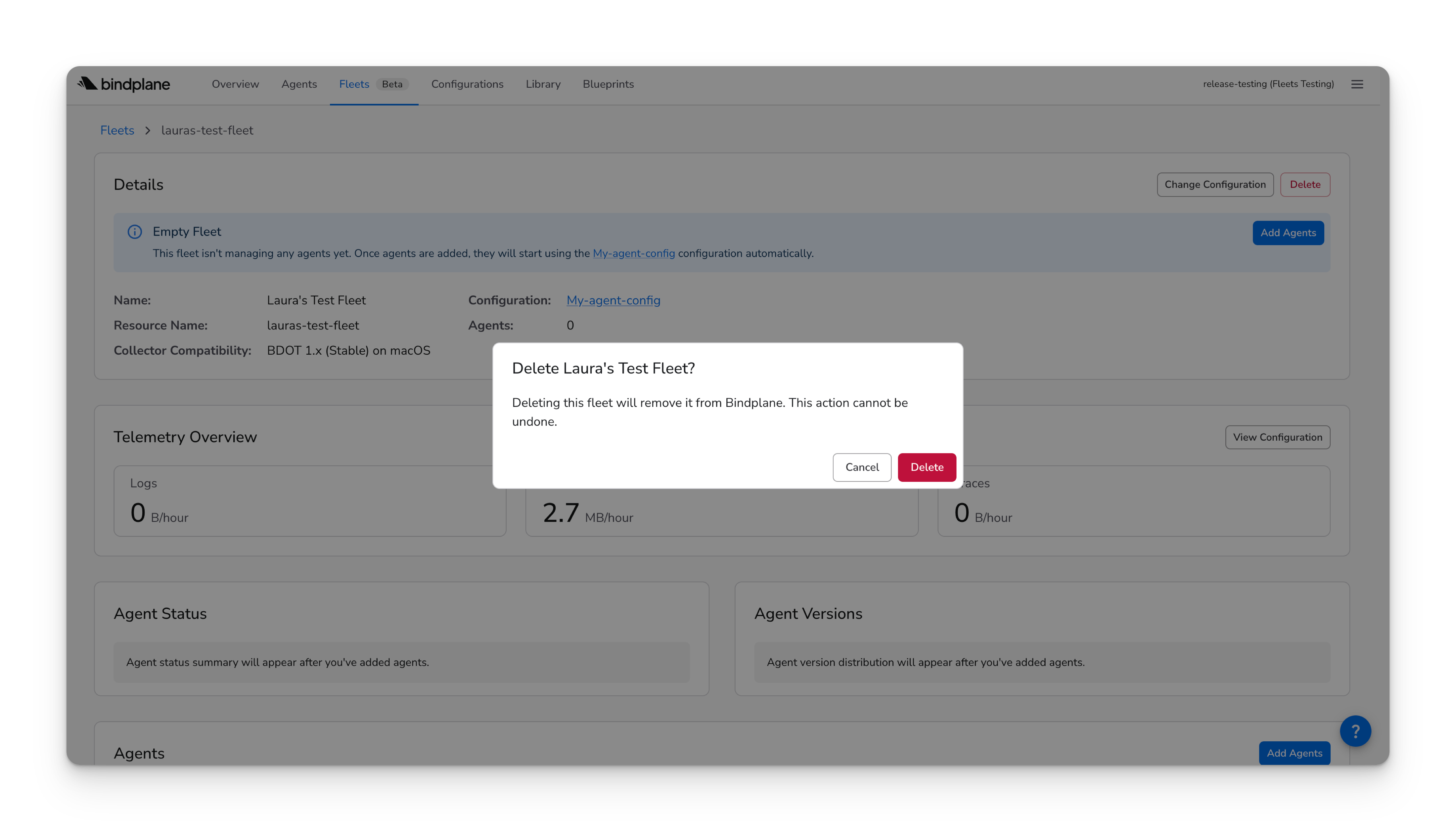Open the Overview tab

235,84
